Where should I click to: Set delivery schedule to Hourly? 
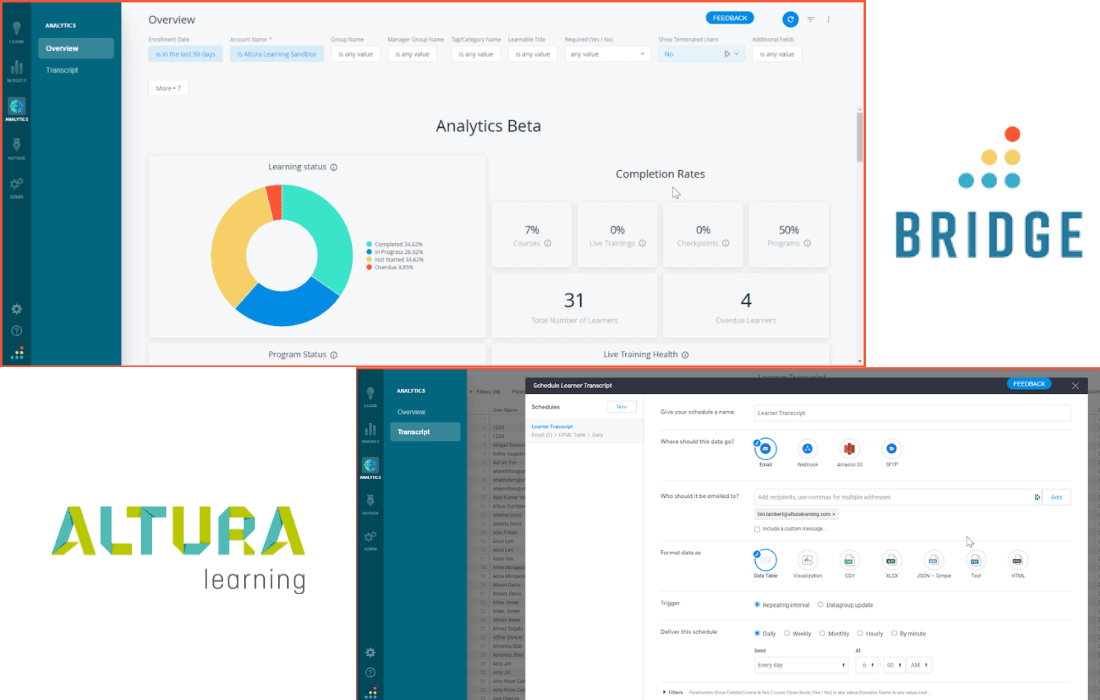click(x=860, y=633)
